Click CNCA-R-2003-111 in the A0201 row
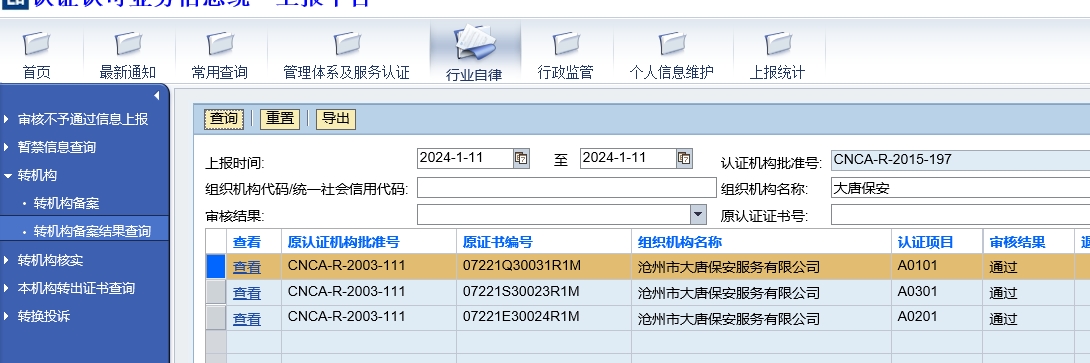The width and height of the screenshot is (1090, 363). coord(346,316)
